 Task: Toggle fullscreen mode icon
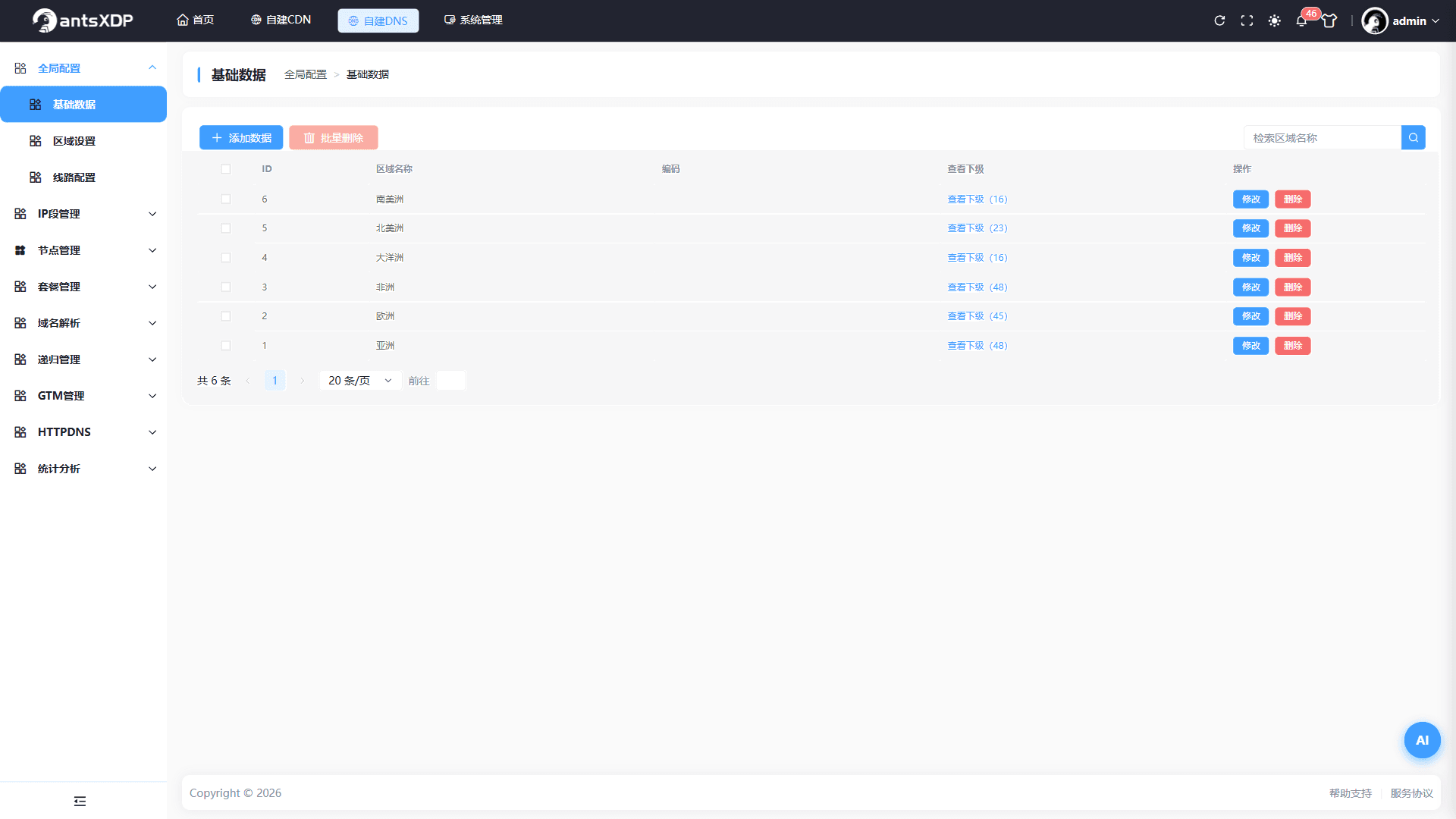pyautogui.click(x=1247, y=20)
